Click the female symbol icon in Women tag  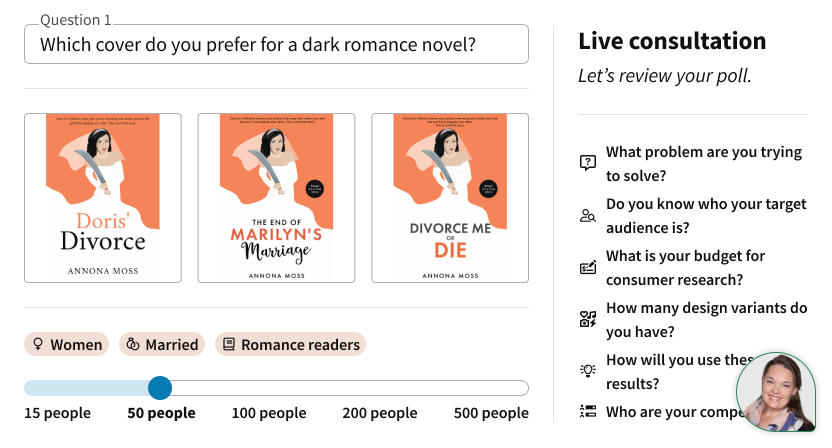coord(38,344)
